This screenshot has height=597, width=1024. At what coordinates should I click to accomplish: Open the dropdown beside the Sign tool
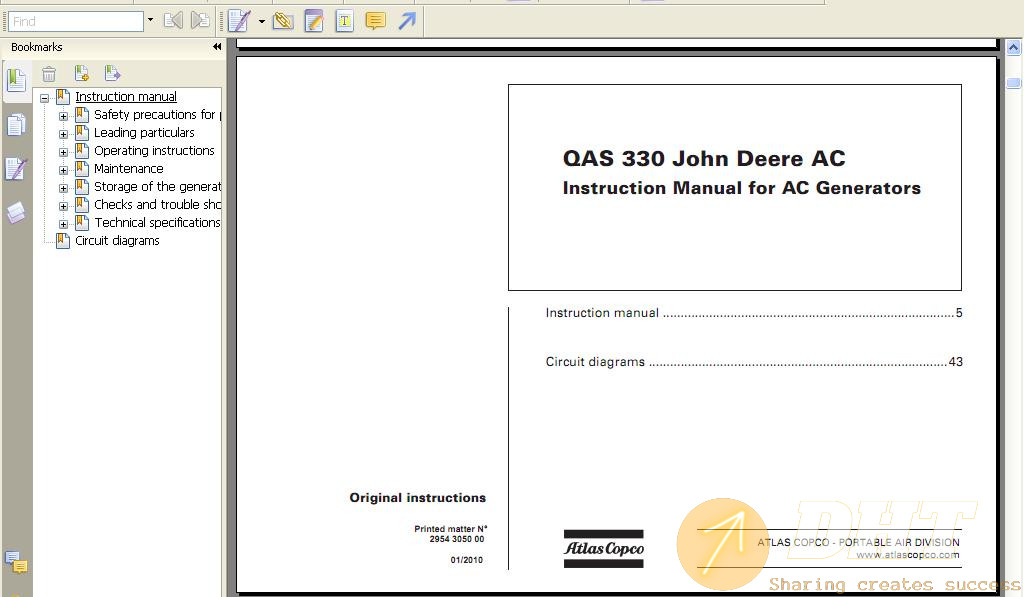(x=261, y=22)
